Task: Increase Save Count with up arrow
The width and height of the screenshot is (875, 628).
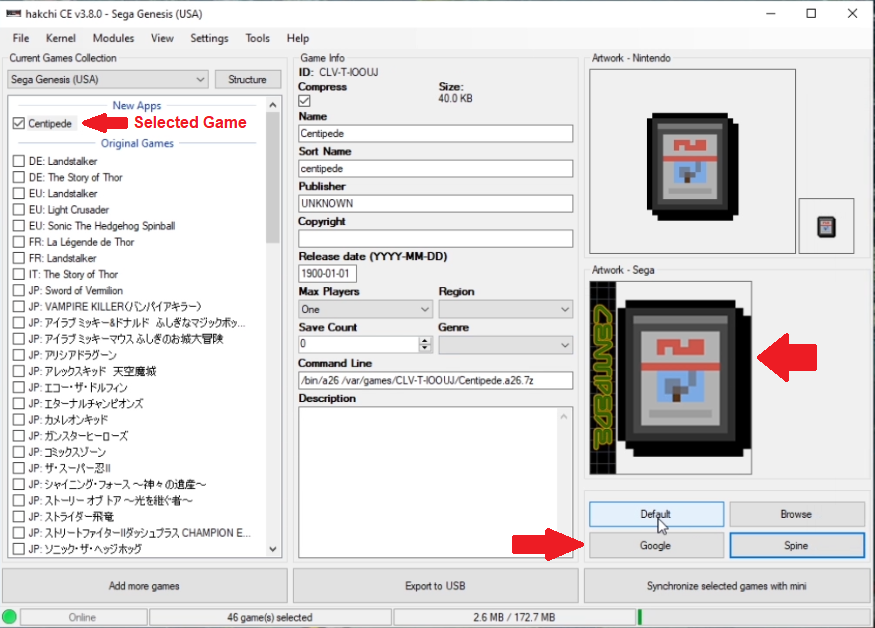Action: 425,340
